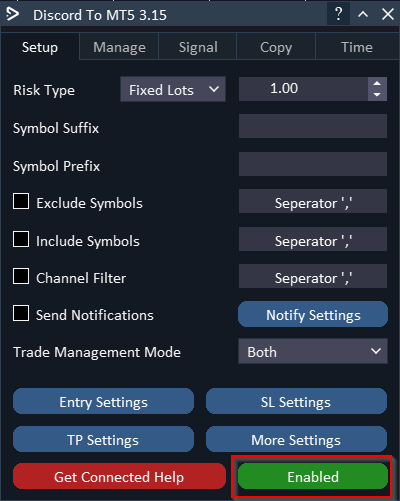Switch to the Manage tab

pos(119,47)
